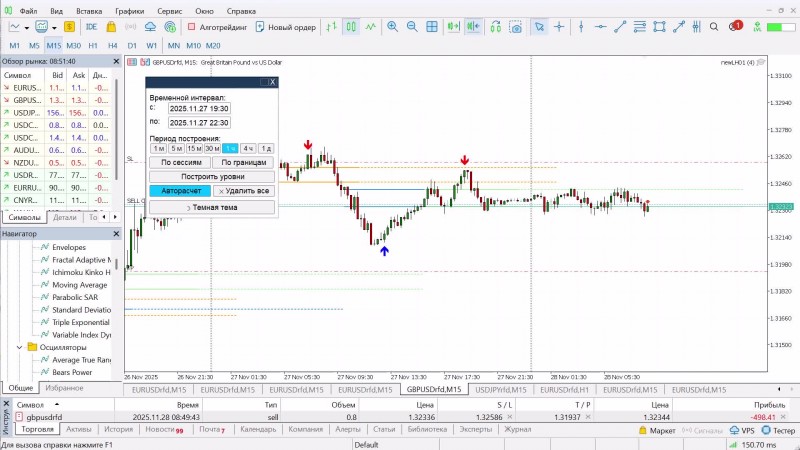Open the Файл menu
800x450 pixels.
[x=29, y=11]
